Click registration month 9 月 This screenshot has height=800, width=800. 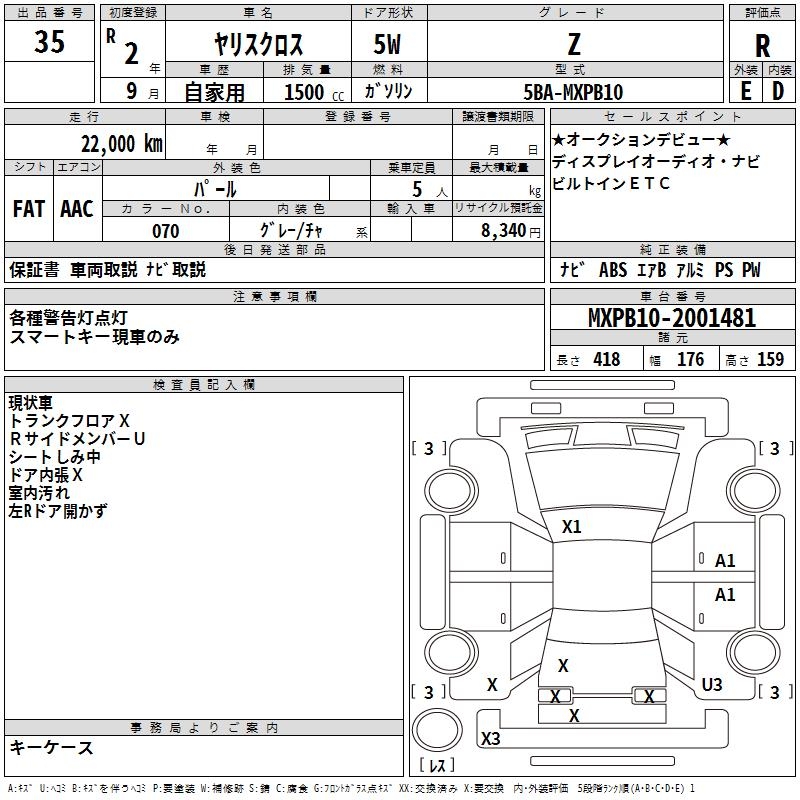click(x=143, y=91)
